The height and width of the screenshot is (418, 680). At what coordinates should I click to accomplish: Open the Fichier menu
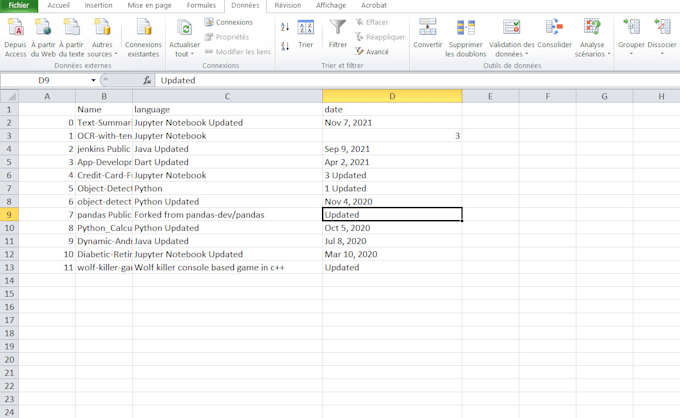(19, 5)
